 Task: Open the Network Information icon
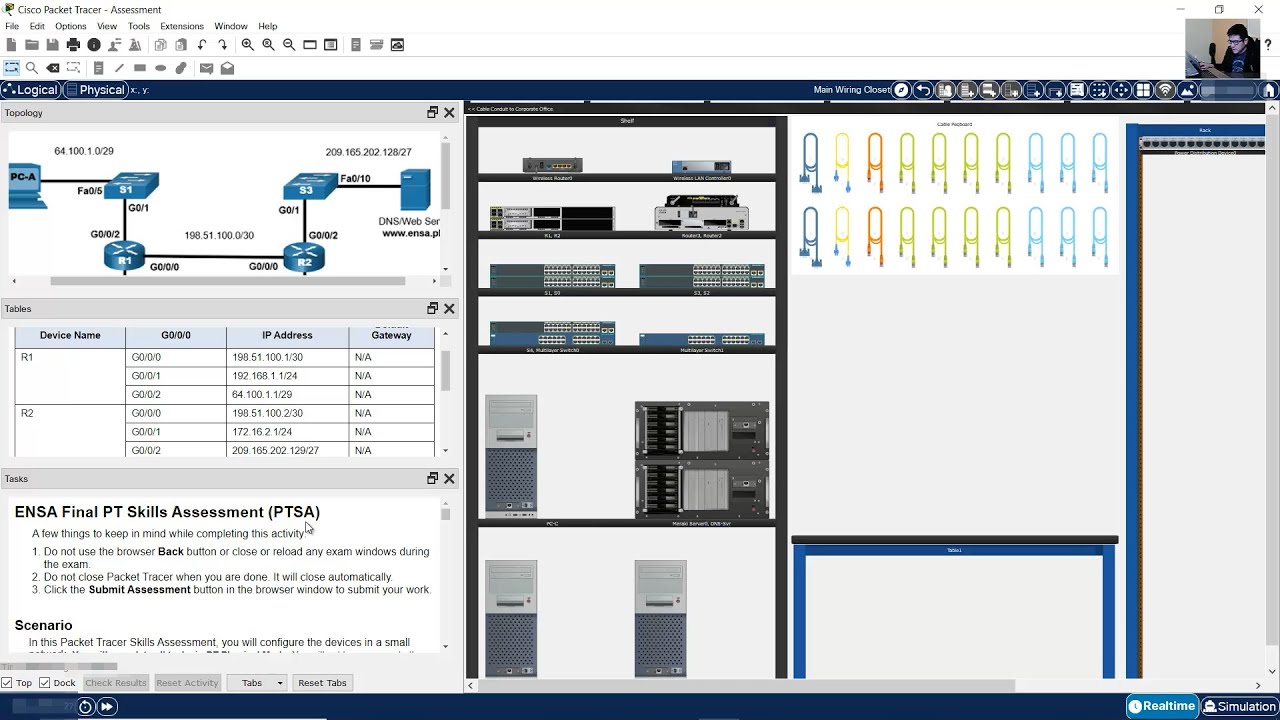[x=94, y=45]
